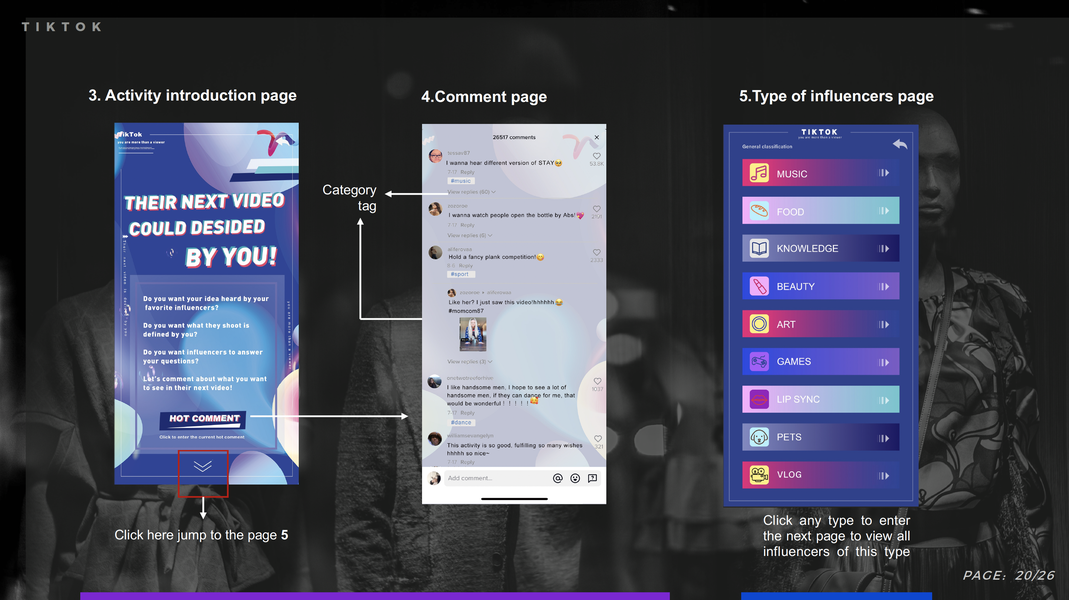Like the fancy plank comment

pyautogui.click(x=597, y=252)
